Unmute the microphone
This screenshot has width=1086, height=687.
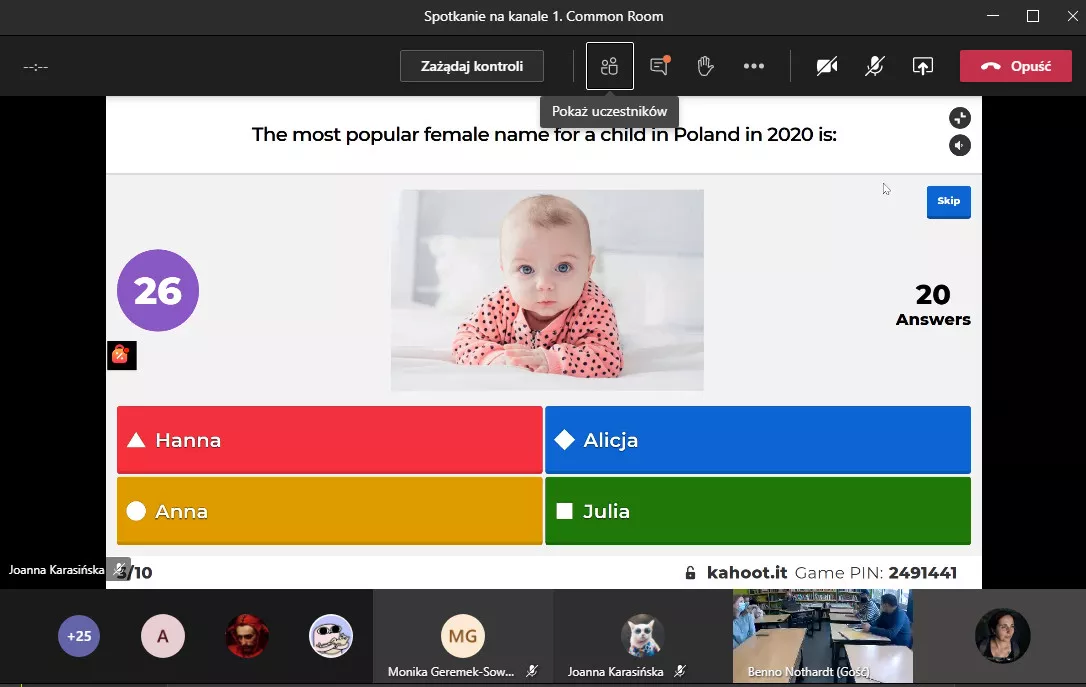874,66
